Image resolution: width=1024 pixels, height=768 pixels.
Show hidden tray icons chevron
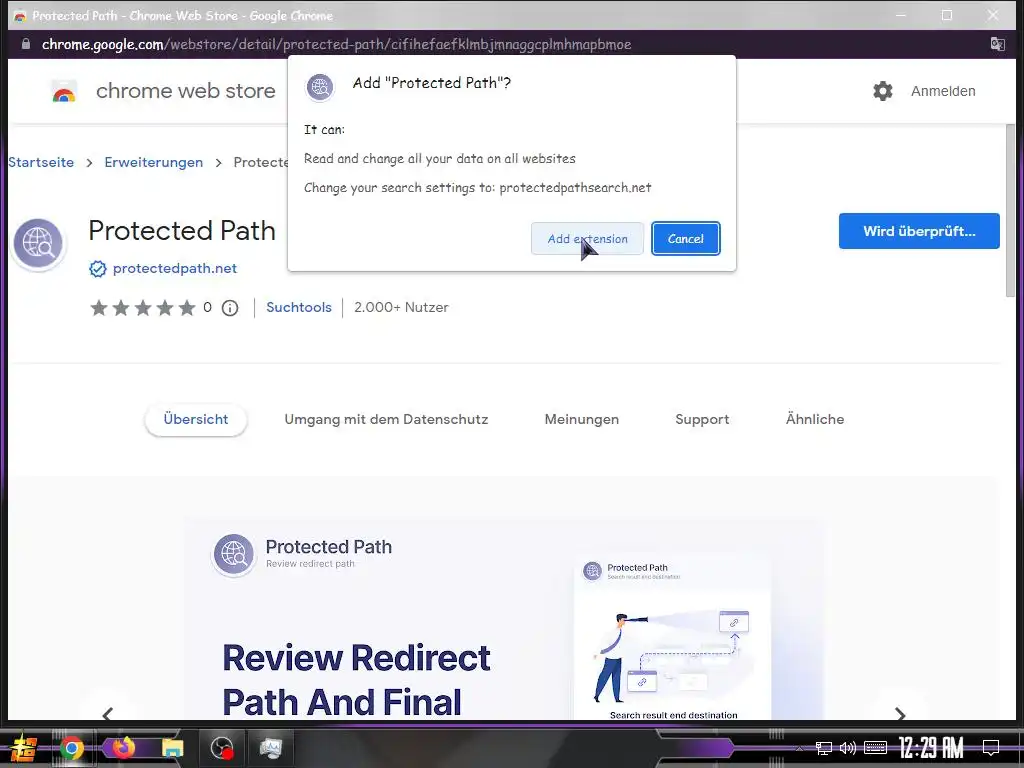(x=799, y=748)
